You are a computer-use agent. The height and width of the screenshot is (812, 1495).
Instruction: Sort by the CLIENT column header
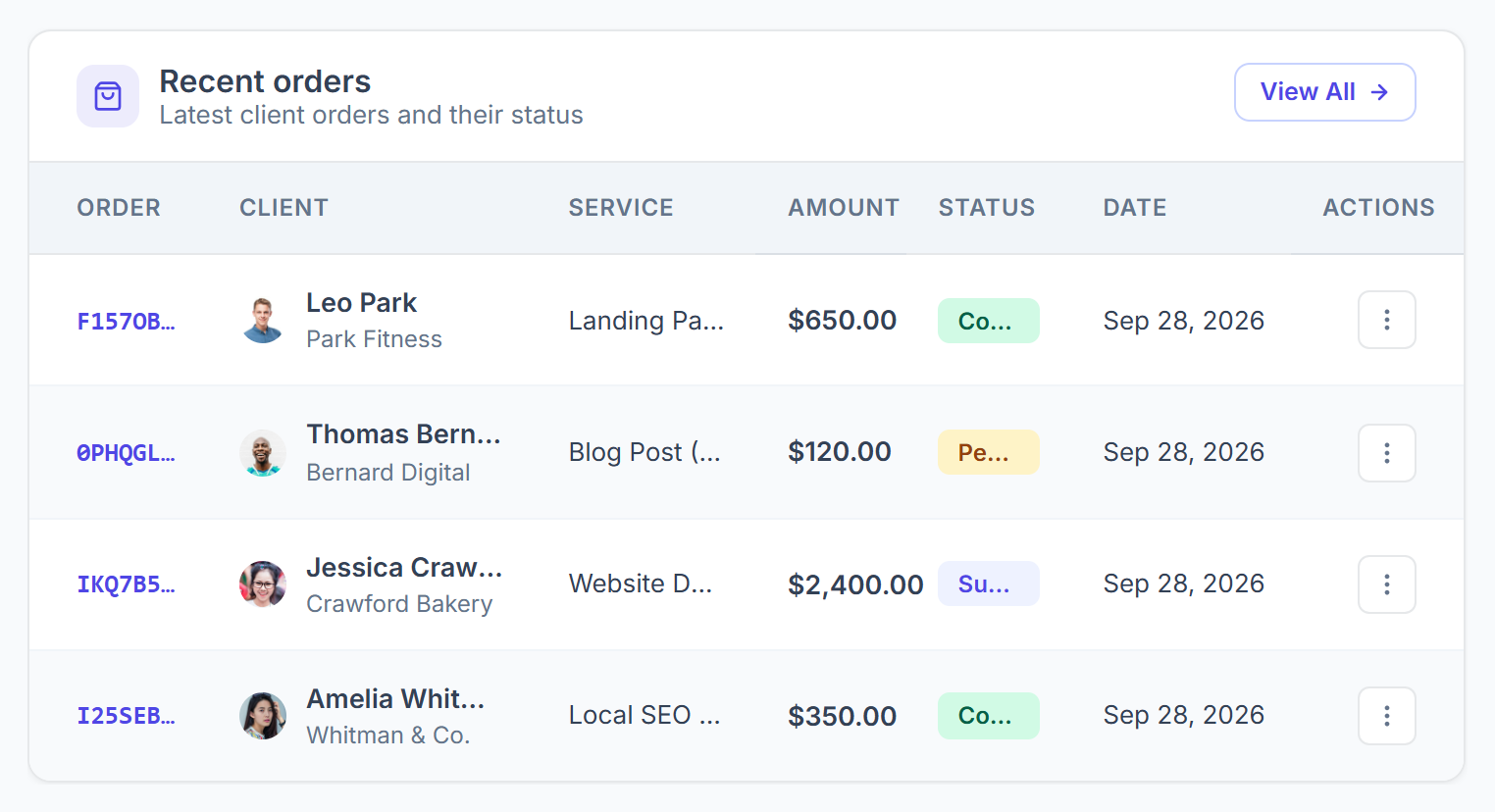pyautogui.click(x=284, y=208)
